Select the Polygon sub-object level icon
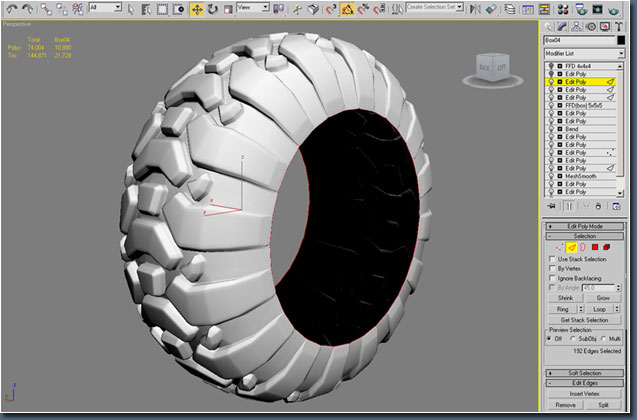637x420 pixels. (x=595, y=247)
